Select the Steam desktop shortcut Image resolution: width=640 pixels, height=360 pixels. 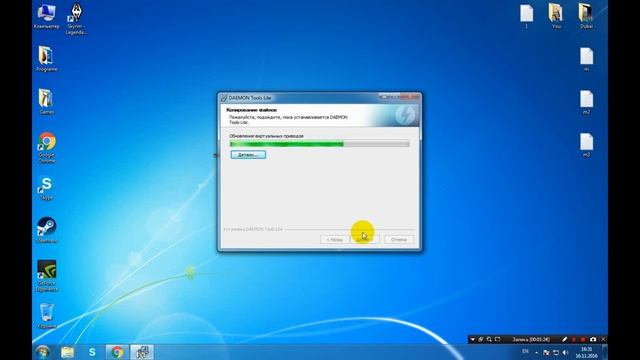click(47, 230)
